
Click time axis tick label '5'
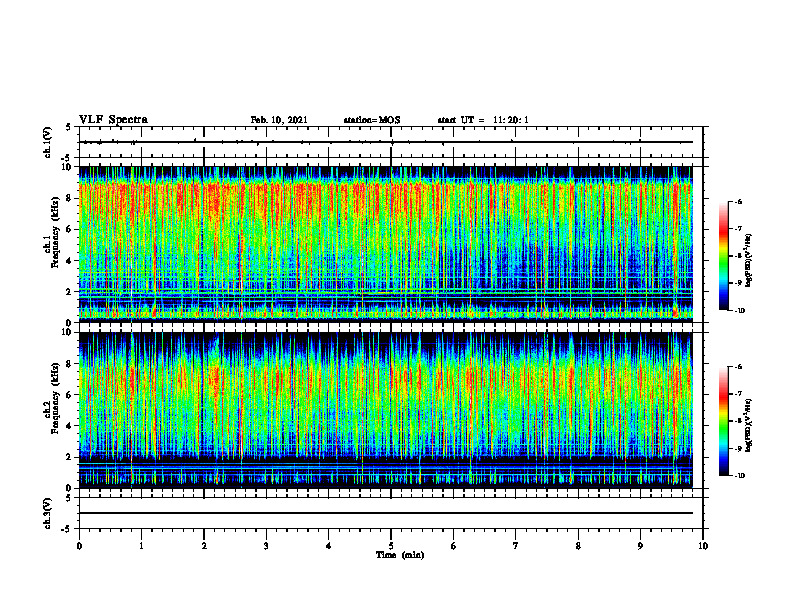[x=391, y=546]
